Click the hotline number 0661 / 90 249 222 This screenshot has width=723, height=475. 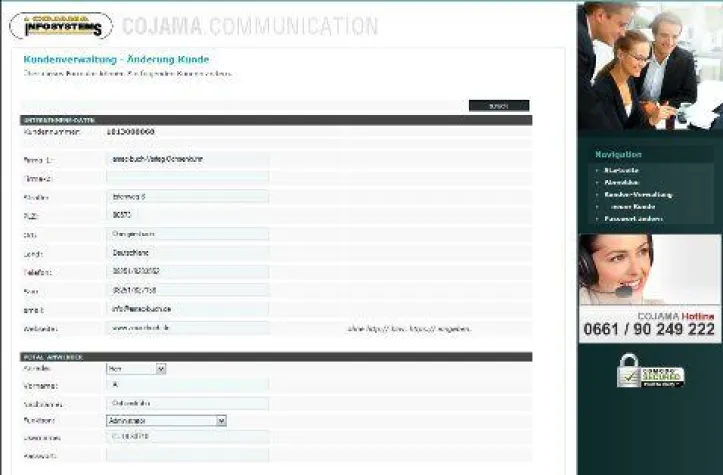coord(649,329)
